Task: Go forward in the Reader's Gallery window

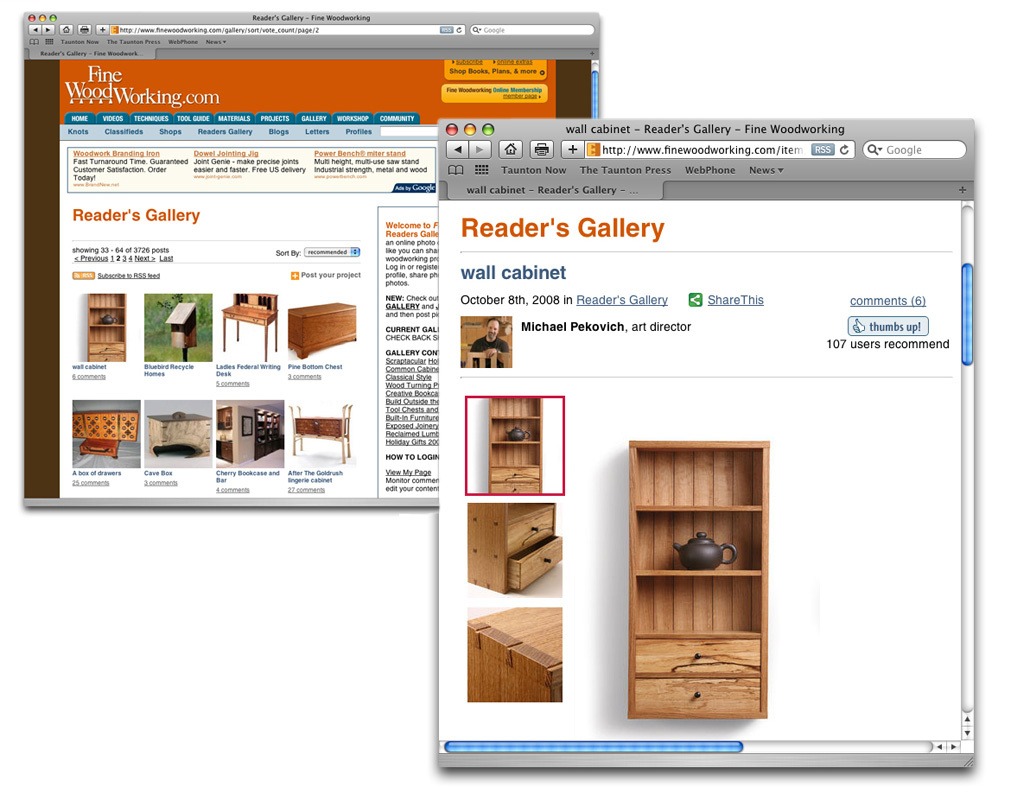Action: click(x=47, y=30)
